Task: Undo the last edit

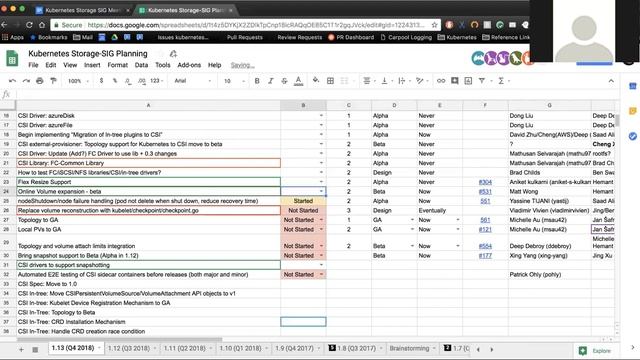Action: point(13,81)
